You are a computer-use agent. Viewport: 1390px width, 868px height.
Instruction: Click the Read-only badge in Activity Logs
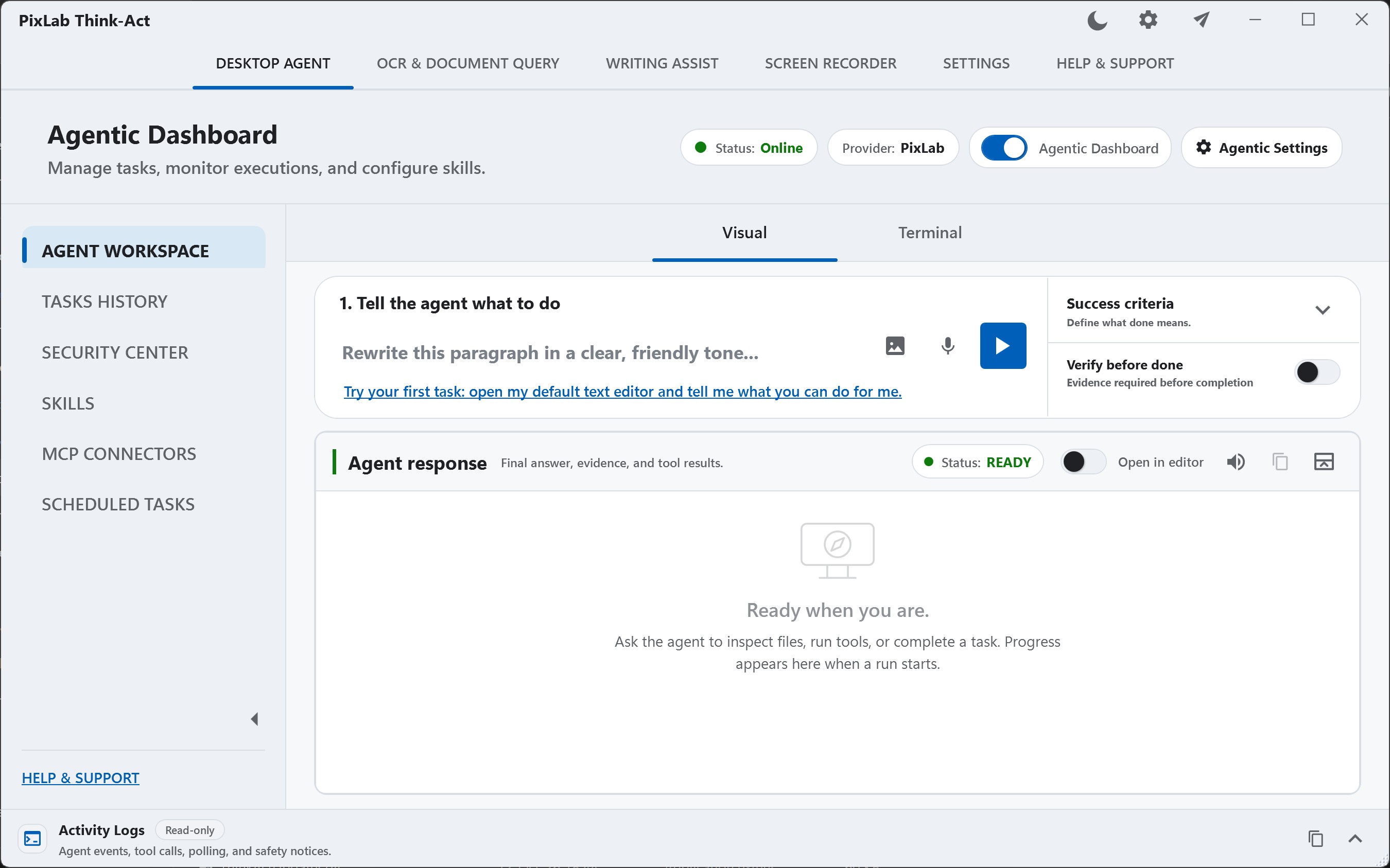point(189,829)
